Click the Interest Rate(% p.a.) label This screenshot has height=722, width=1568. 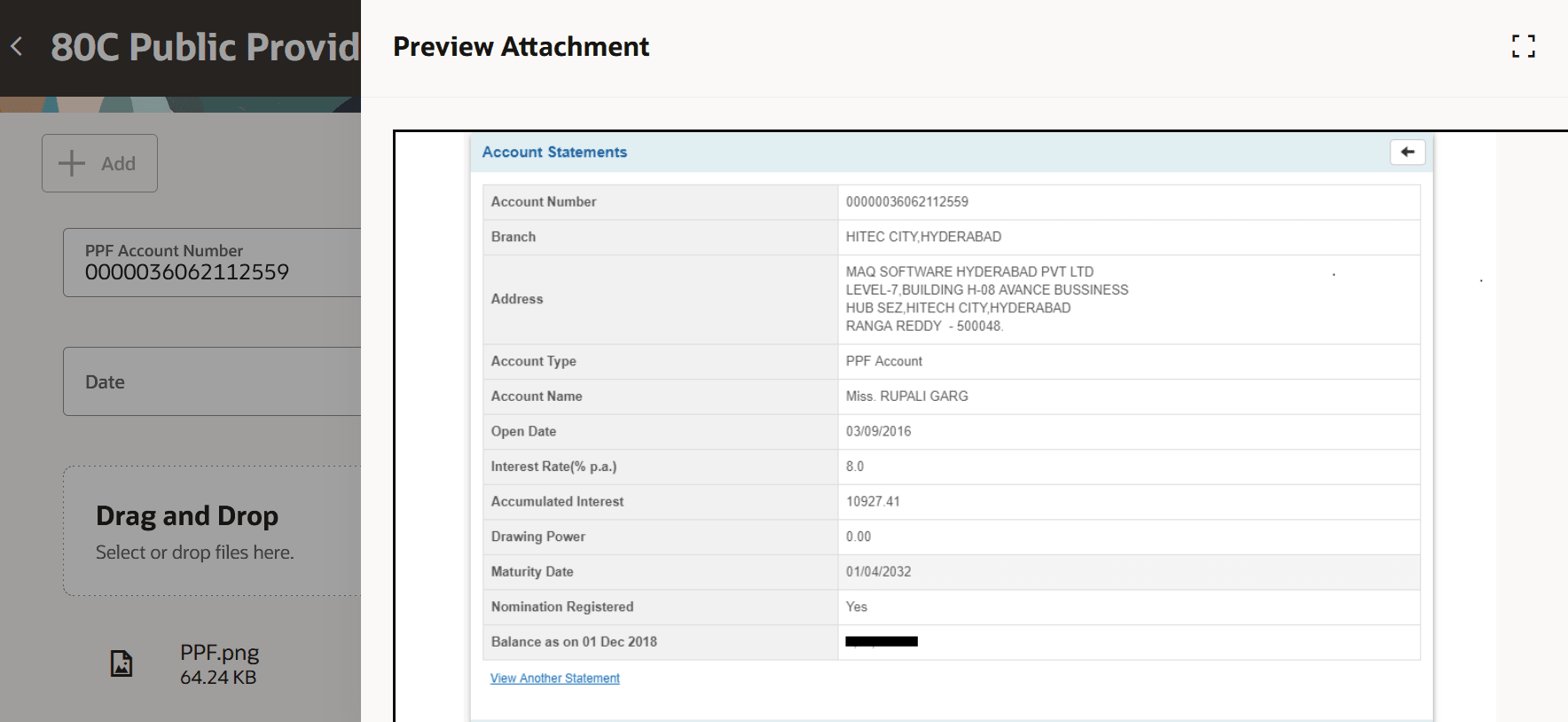click(x=553, y=466)
